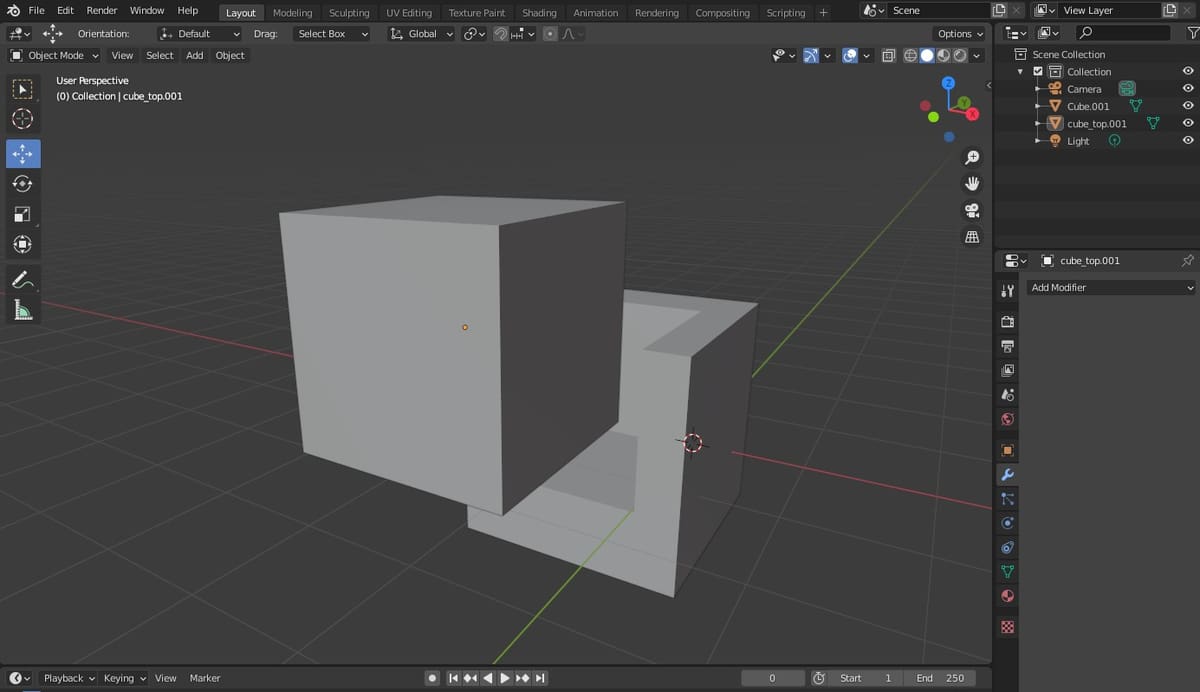Click the End frame 250 field
The width and height of the screenshot is (1200, 692).
pyautogui.click(x=941, y=678)
